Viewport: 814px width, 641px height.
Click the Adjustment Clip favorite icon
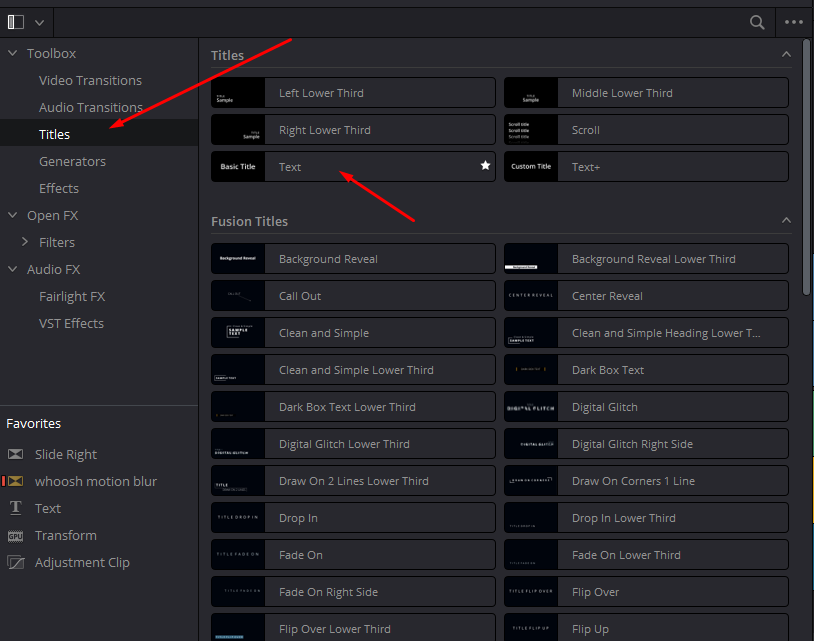tap(16, 562)
